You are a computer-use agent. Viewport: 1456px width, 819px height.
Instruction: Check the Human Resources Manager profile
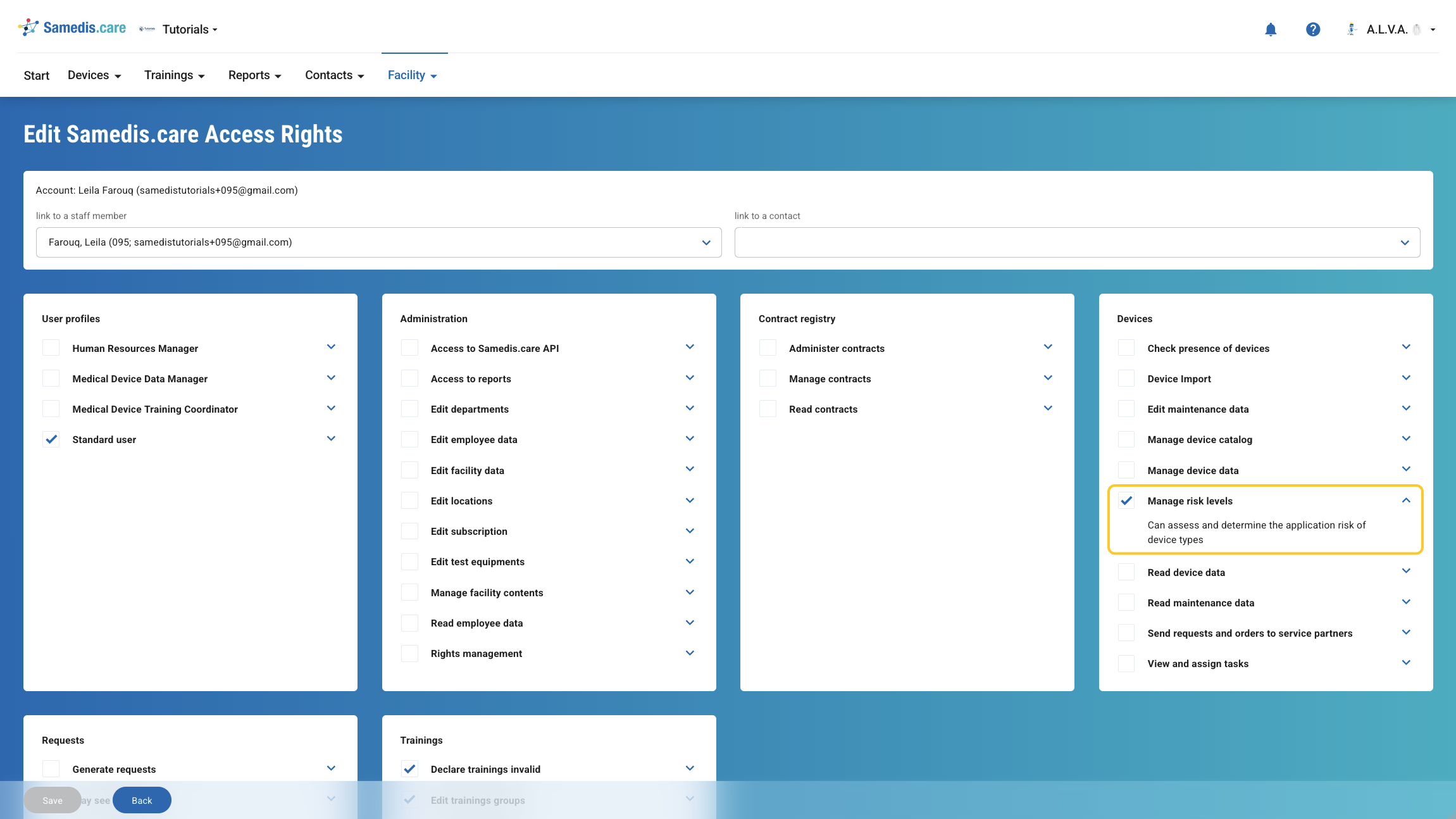tap(51, 347)
